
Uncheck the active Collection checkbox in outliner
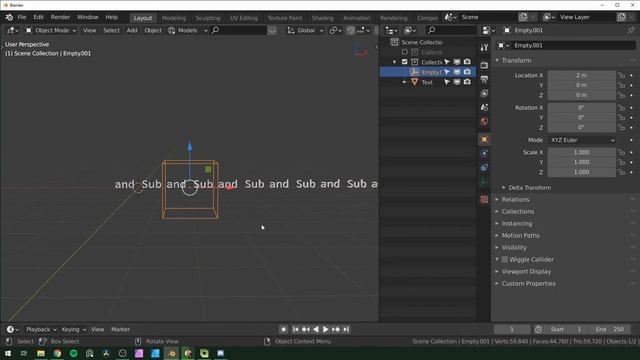click(x=404, y=62)
